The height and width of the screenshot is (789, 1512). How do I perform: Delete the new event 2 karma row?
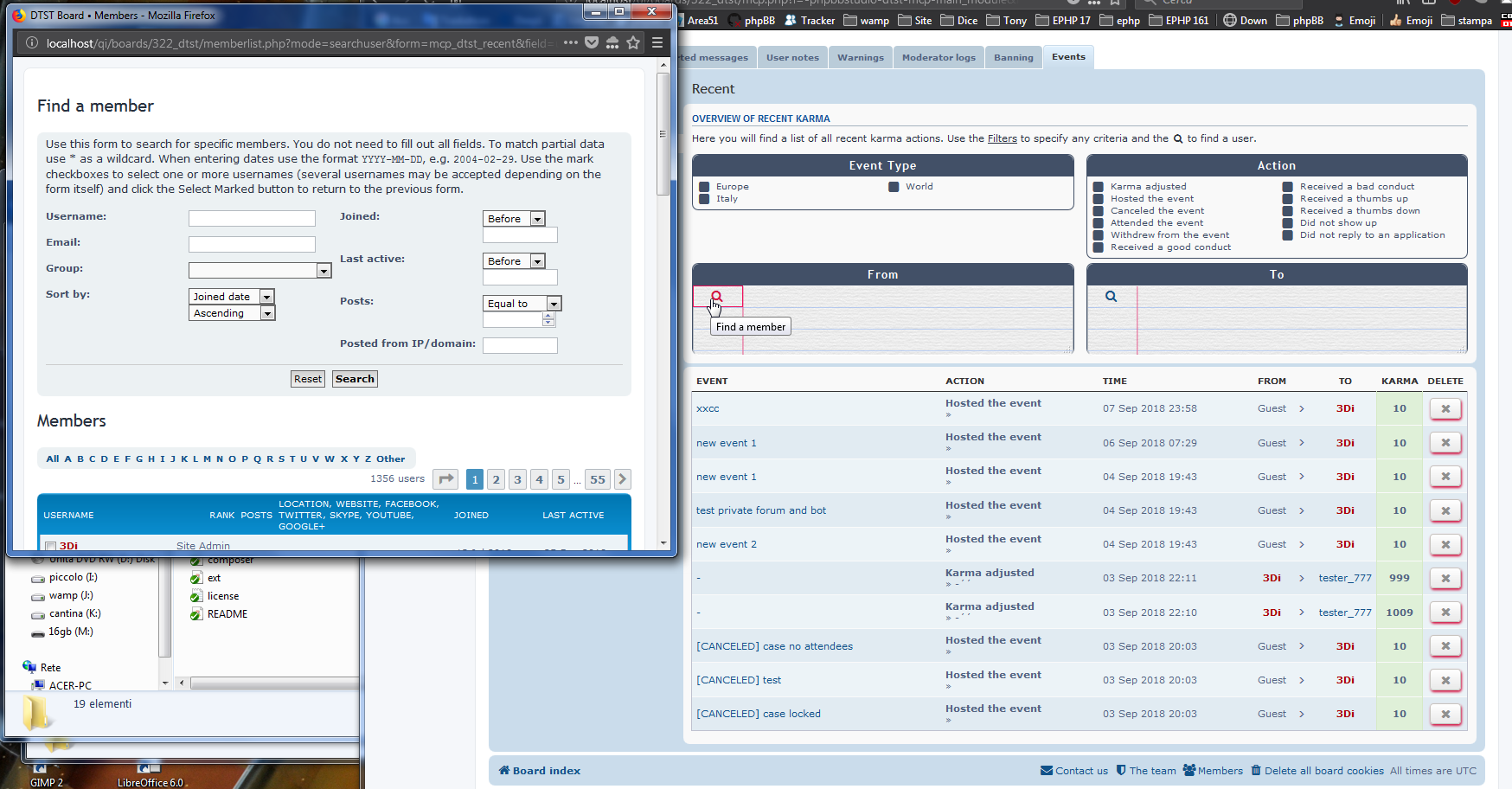point(1445,544)
